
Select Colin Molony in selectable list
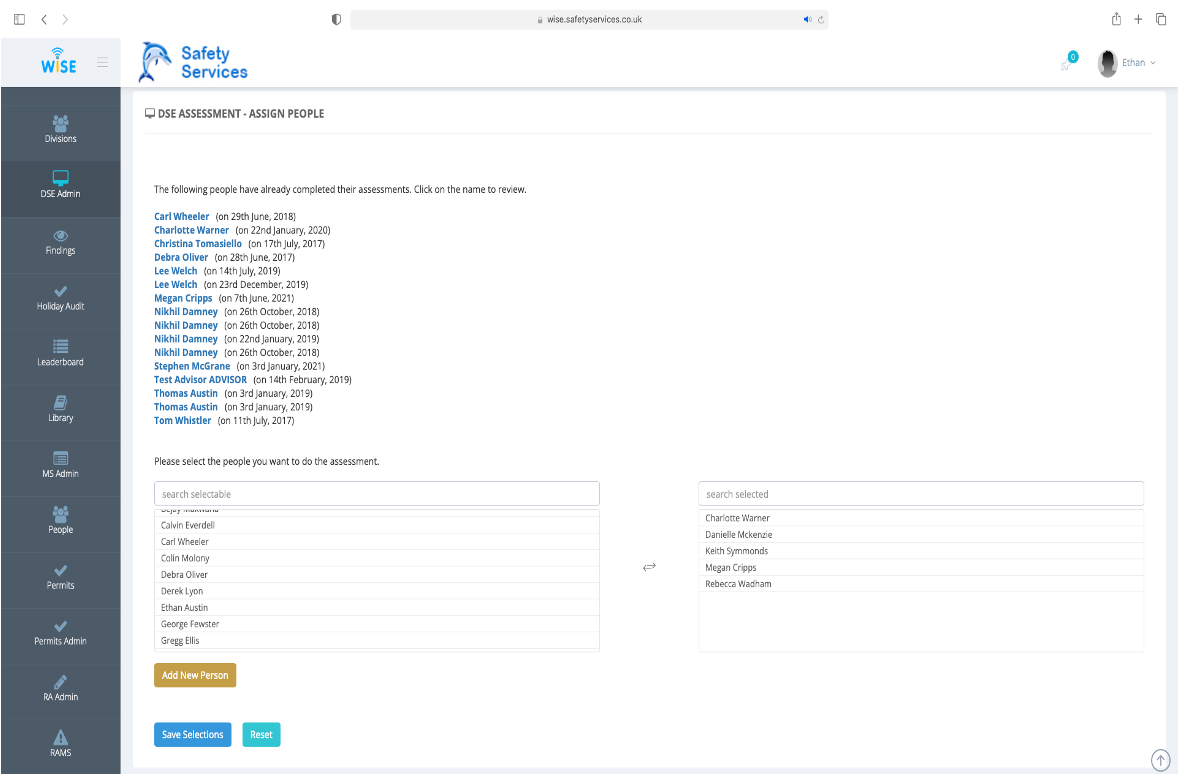click(x=376, y=558)
